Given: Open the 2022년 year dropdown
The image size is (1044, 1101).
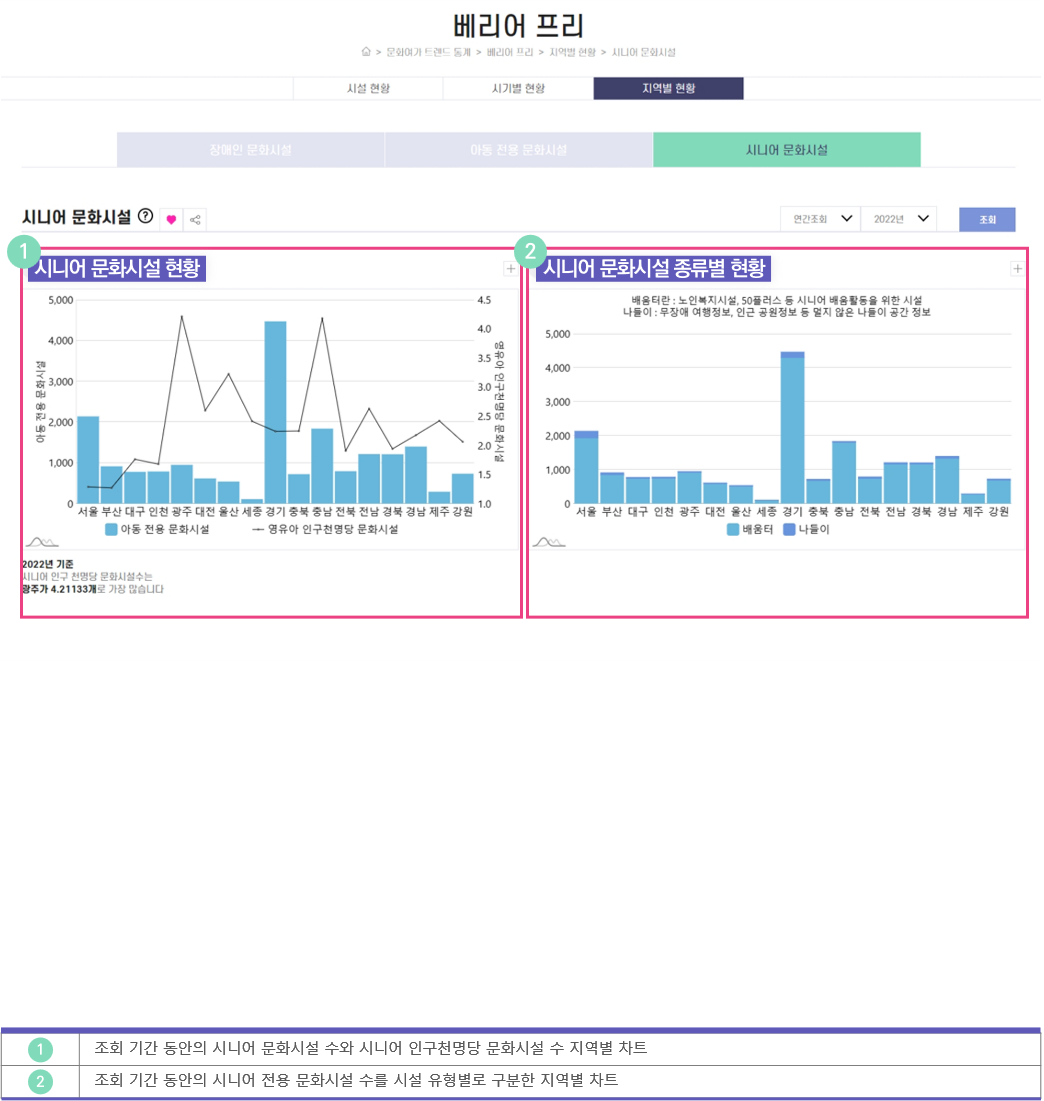Looking at the screenshot, I should [x=898, y=219].
